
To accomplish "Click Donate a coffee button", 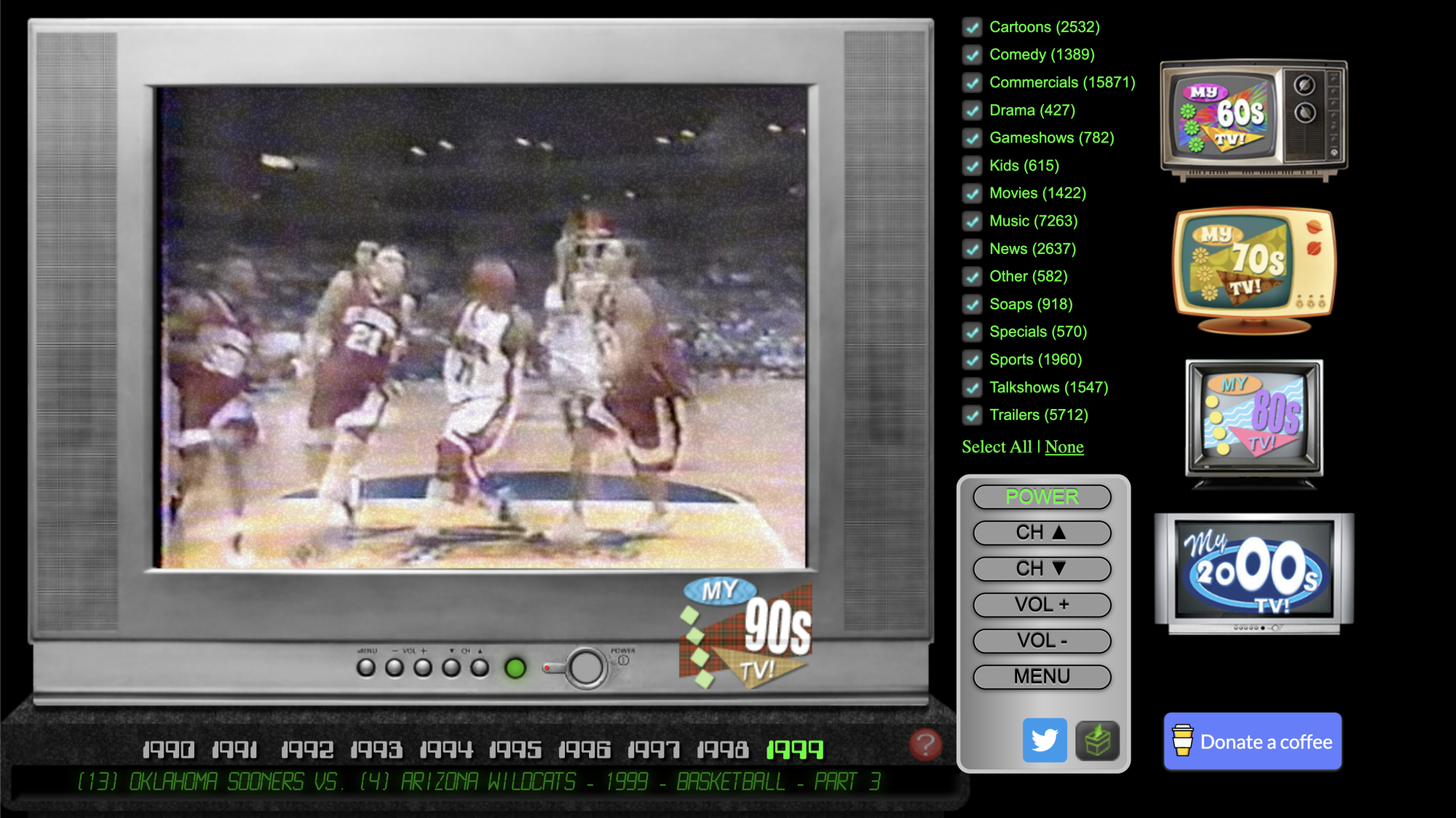I will click(x=1253, y=742).
